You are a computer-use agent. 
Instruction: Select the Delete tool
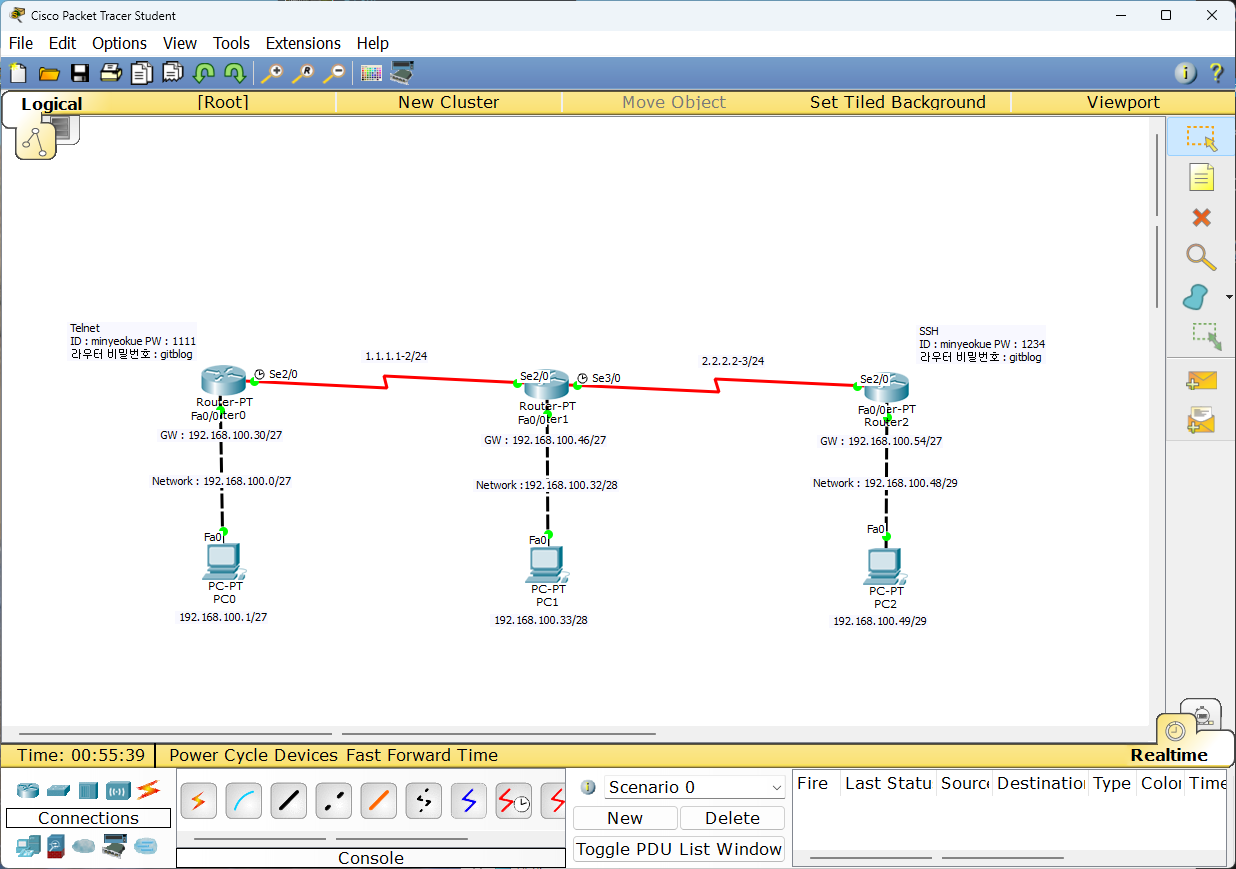coord(1201,218)
